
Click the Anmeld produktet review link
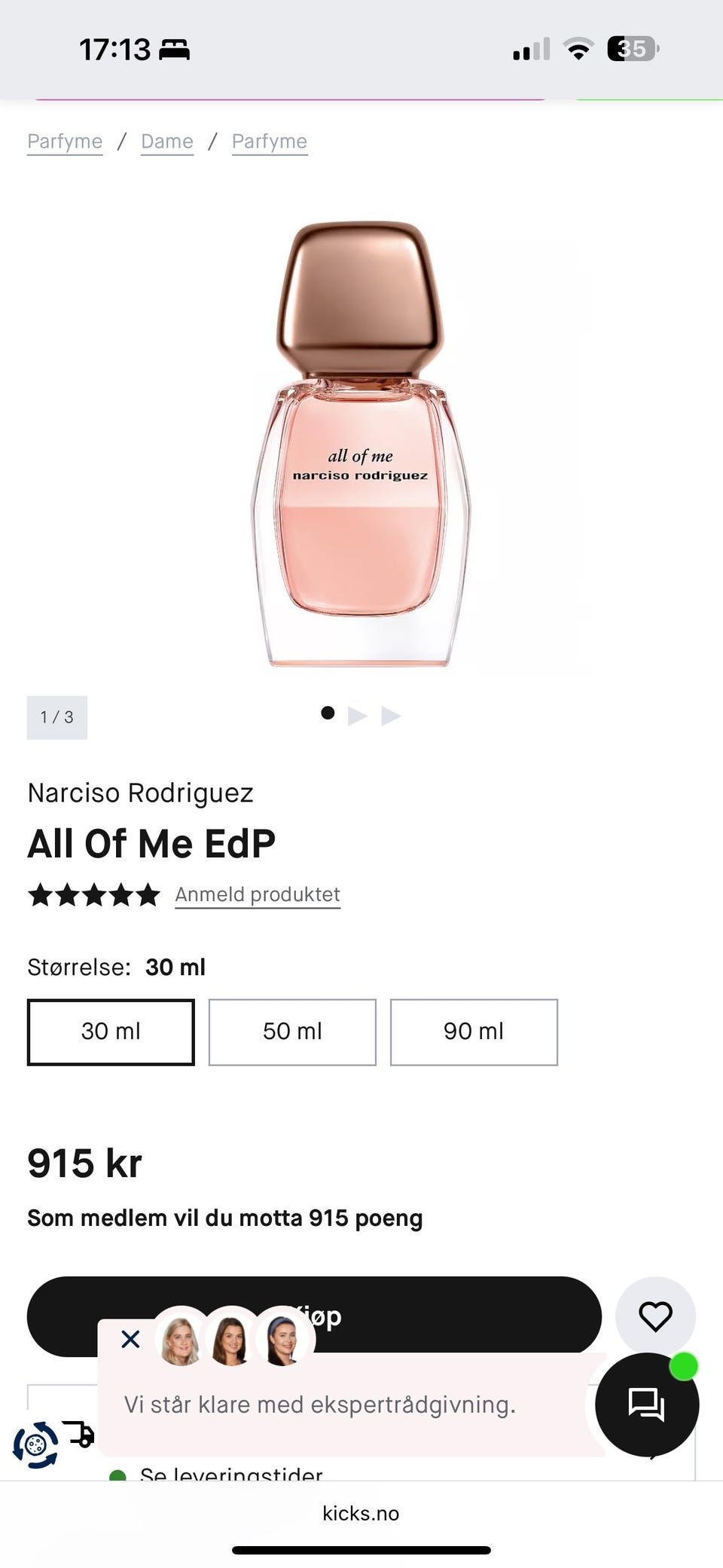(258, 894)
